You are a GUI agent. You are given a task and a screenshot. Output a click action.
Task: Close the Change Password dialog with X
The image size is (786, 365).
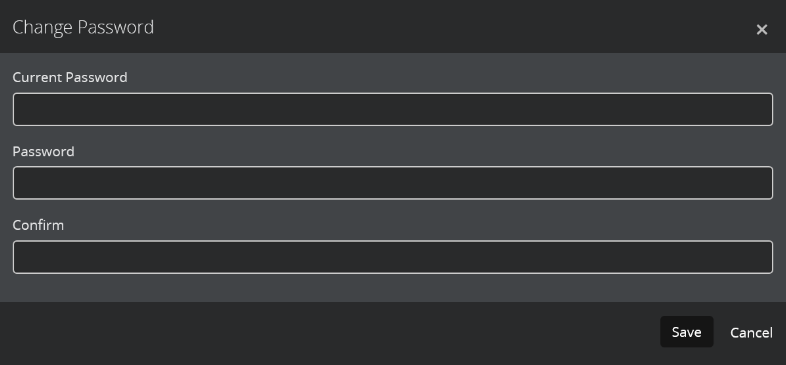(761, 30)
